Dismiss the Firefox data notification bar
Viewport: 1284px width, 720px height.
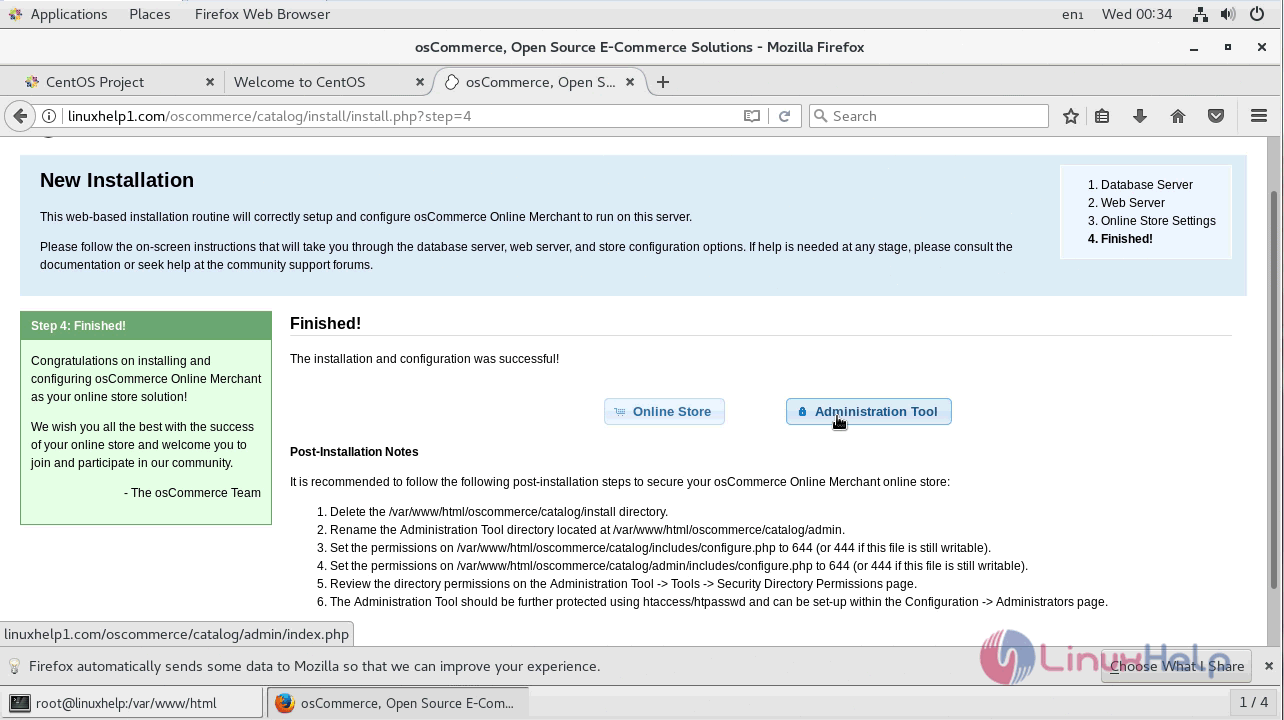tap(1268, 666)
